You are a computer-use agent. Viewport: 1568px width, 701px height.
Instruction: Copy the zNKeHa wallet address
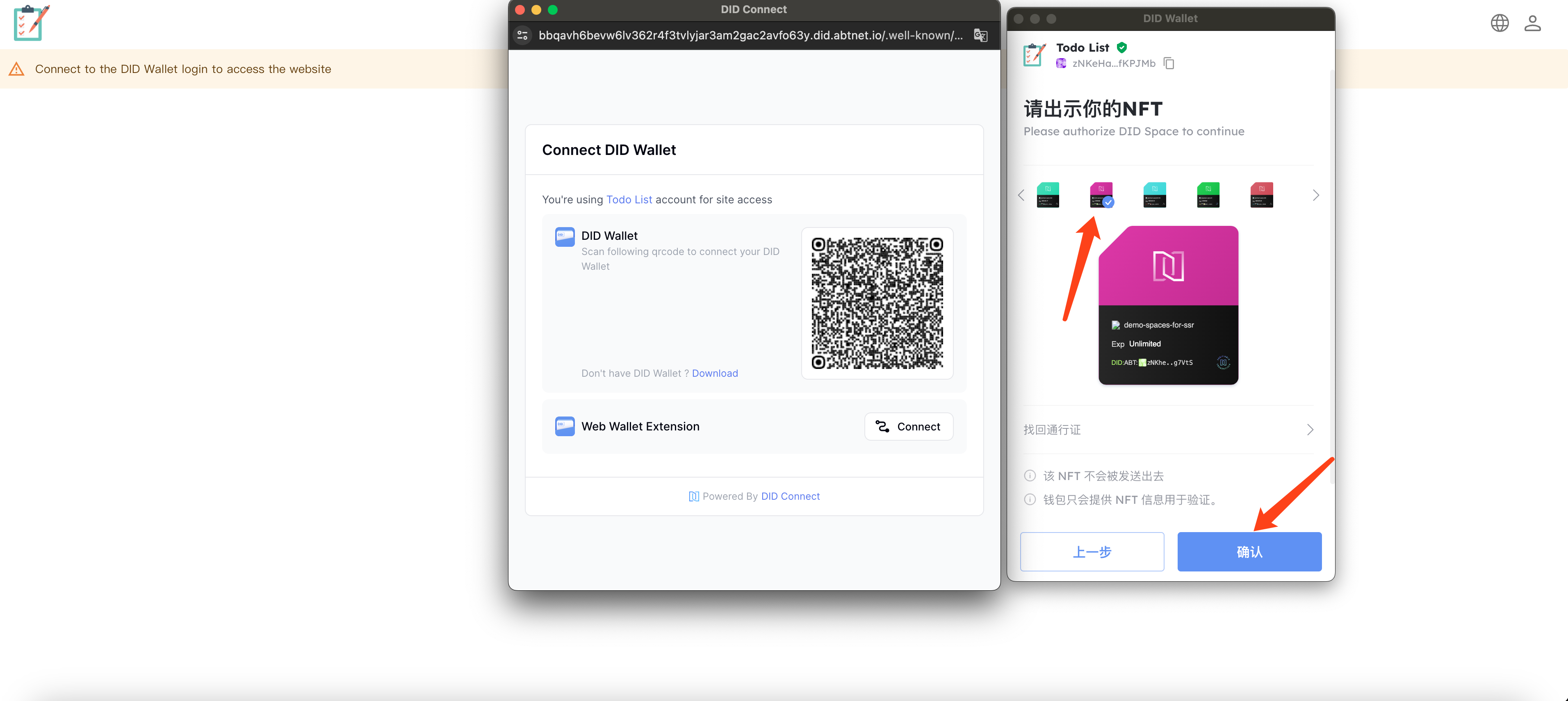click(x=1169, y=63)
